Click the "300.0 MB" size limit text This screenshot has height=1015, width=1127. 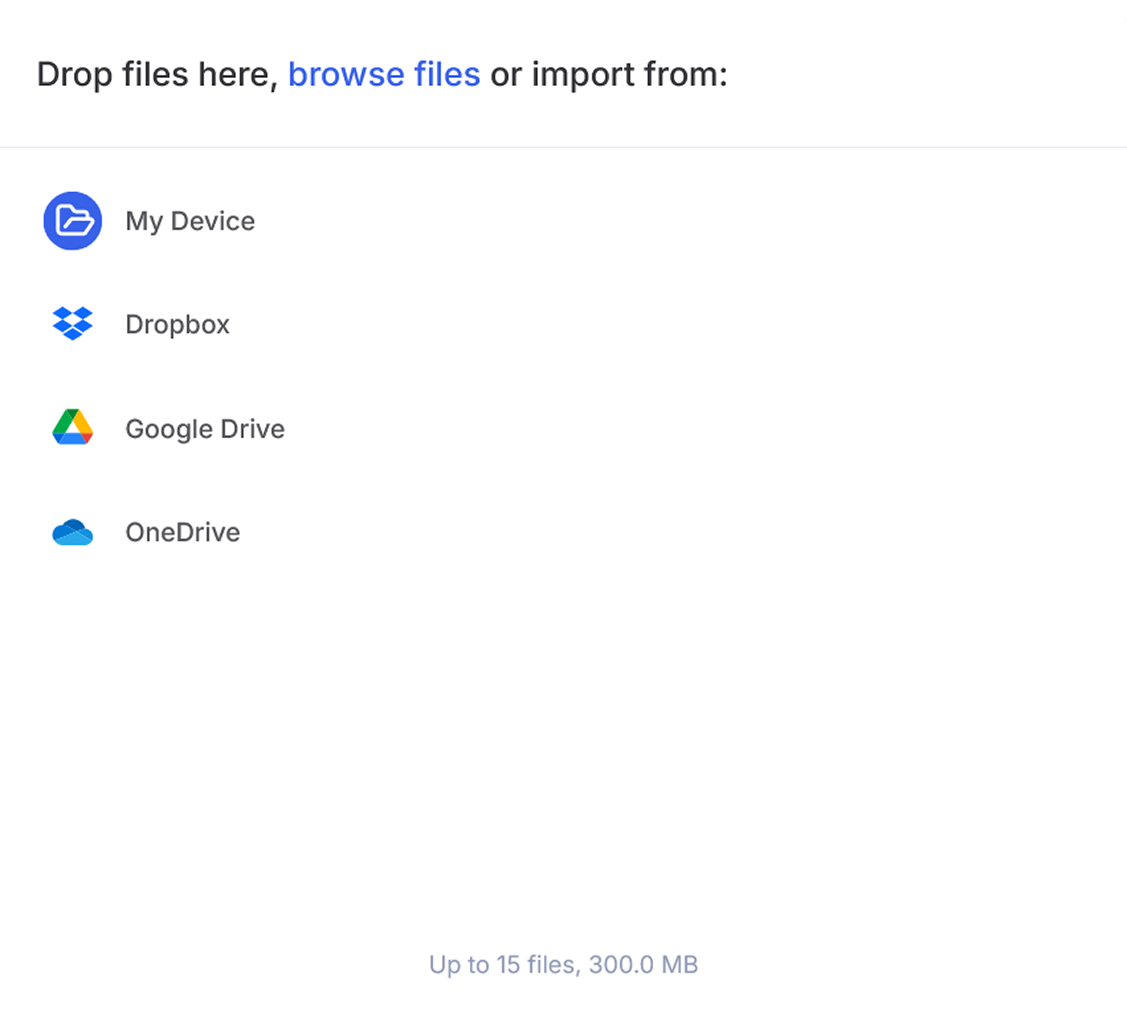pos(643,965)
